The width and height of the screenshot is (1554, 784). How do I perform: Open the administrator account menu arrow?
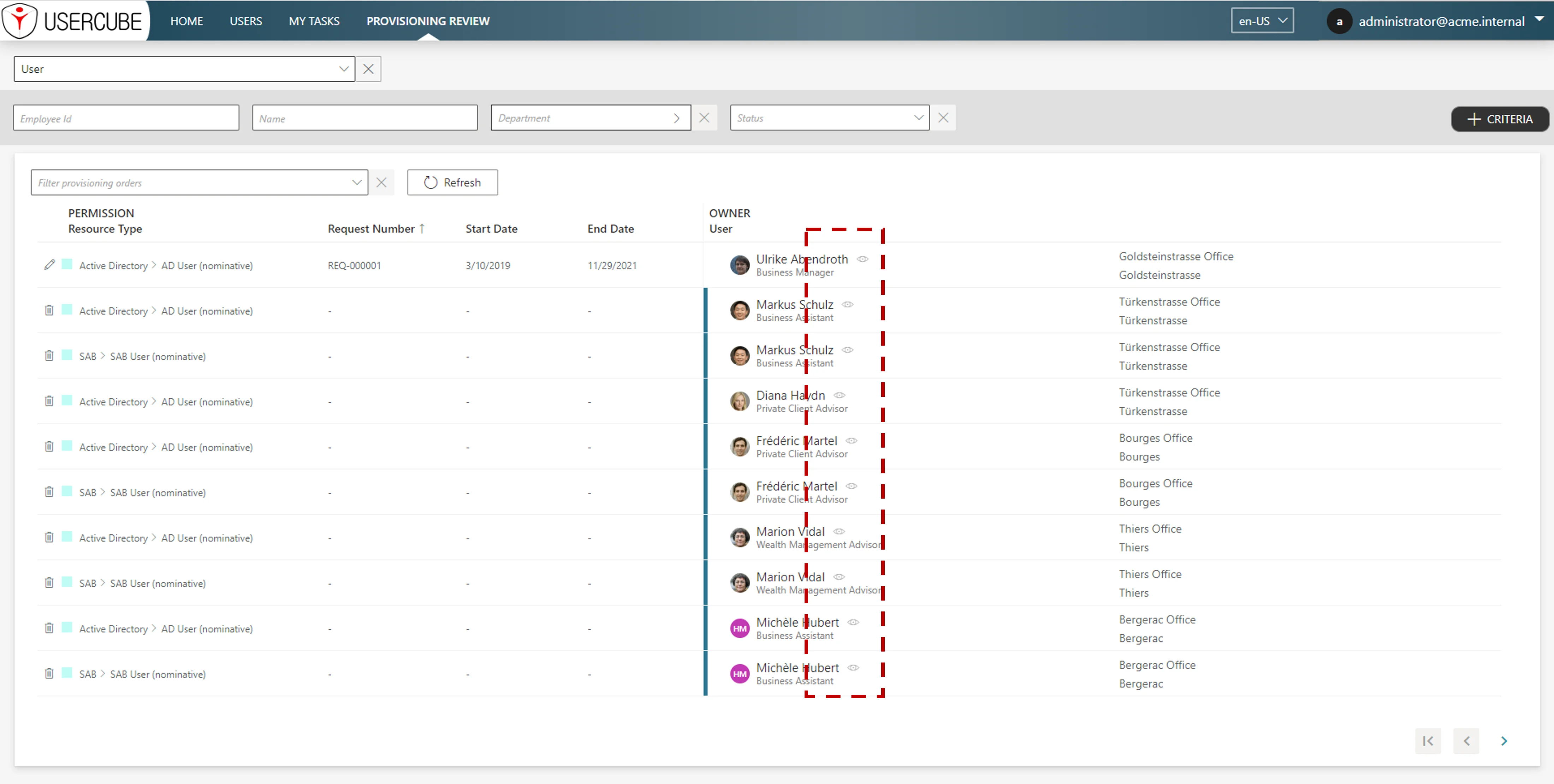click(x=1540, y=19)
